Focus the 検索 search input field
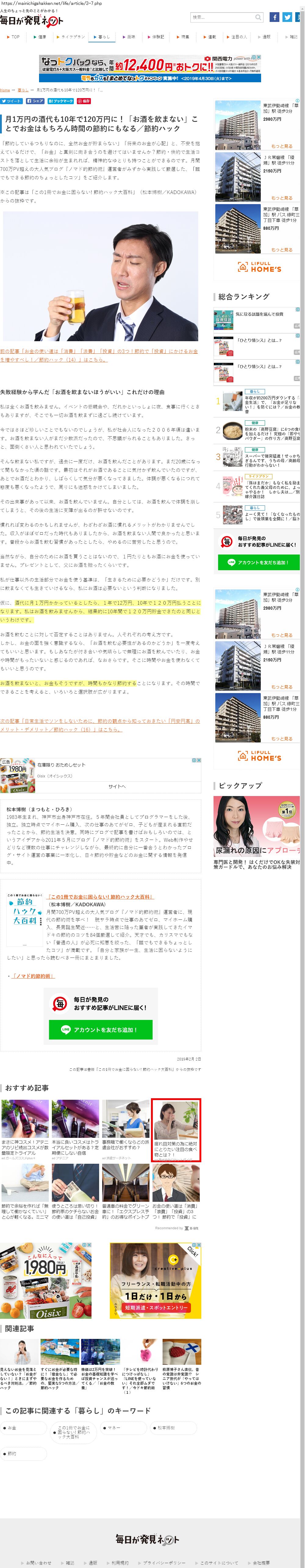Screen dimensions: 305x1568 222,17
